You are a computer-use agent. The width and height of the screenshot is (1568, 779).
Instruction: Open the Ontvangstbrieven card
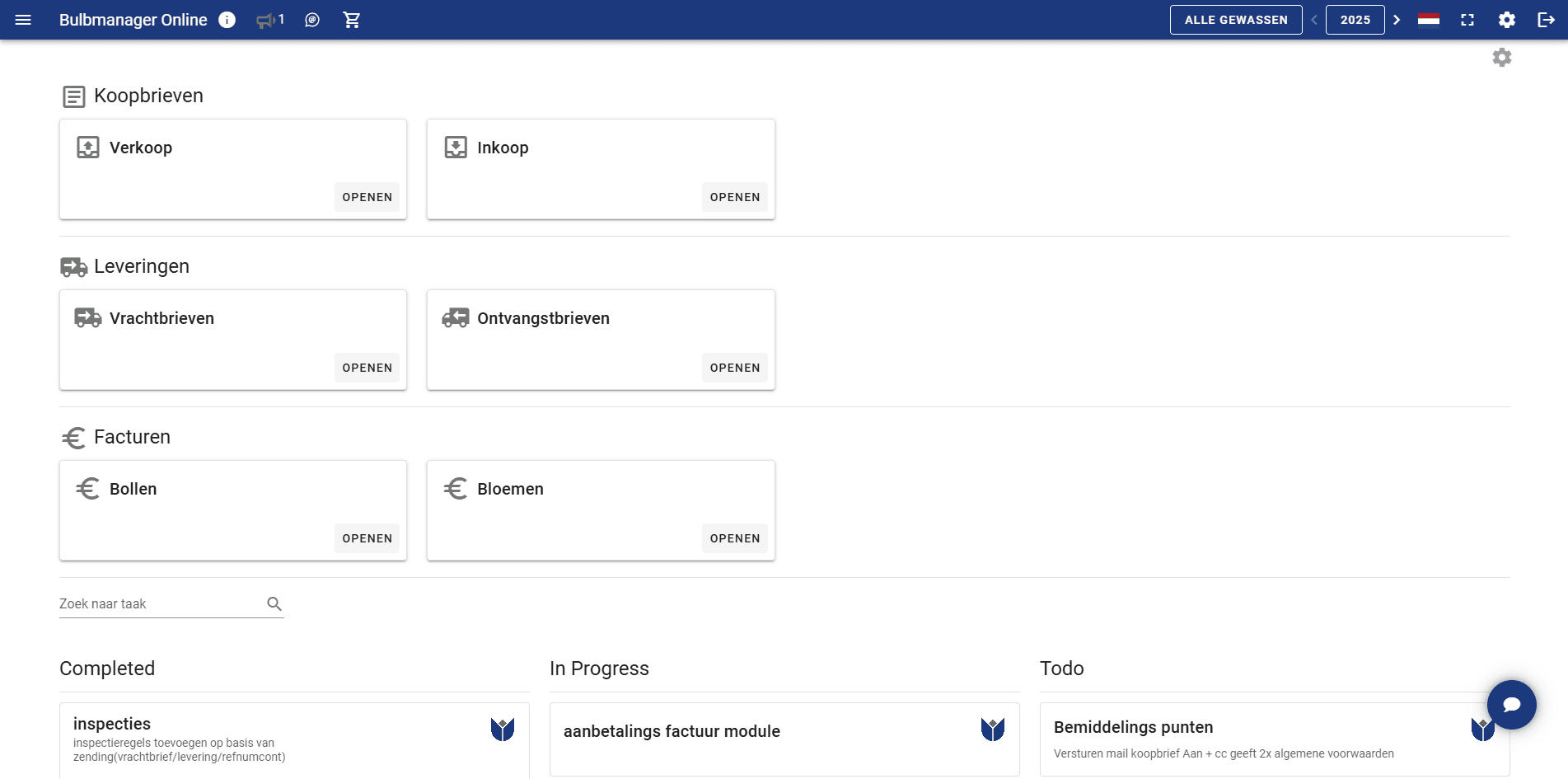(734, 368)
